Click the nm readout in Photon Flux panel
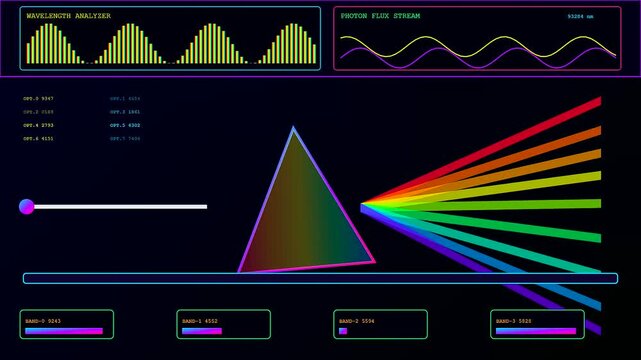641x360 pixels. [x=580, y=17]
